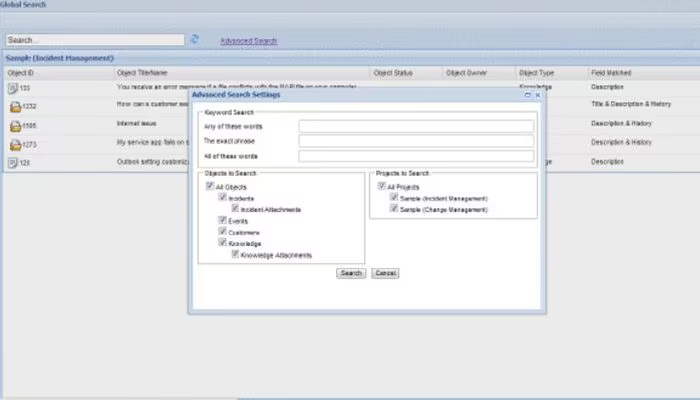Click the refresh icon beside search box
700x400 pixels.
[195, 39]
